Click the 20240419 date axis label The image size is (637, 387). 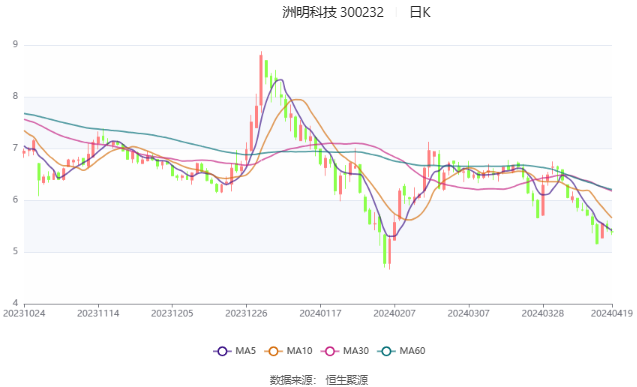(612, 313)
